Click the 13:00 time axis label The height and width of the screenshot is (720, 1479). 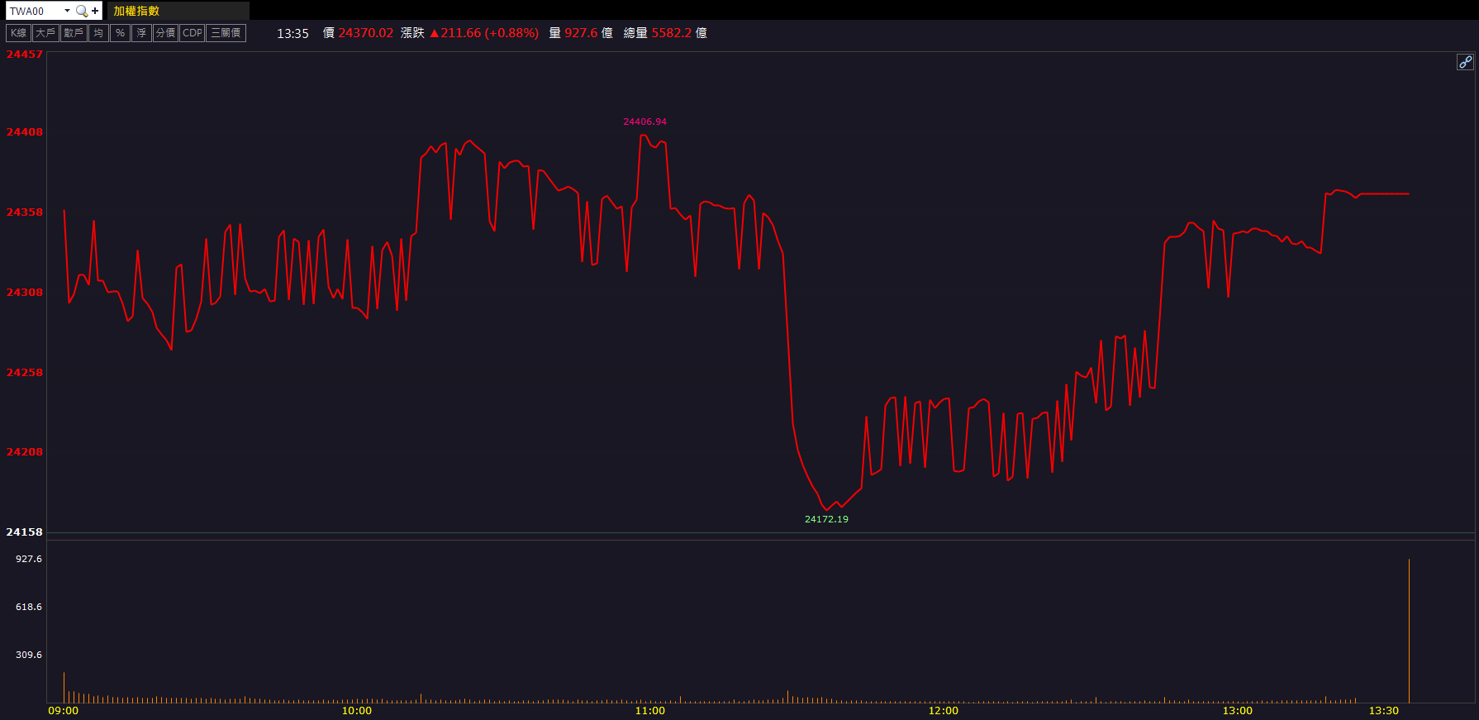coord(1236,711)
